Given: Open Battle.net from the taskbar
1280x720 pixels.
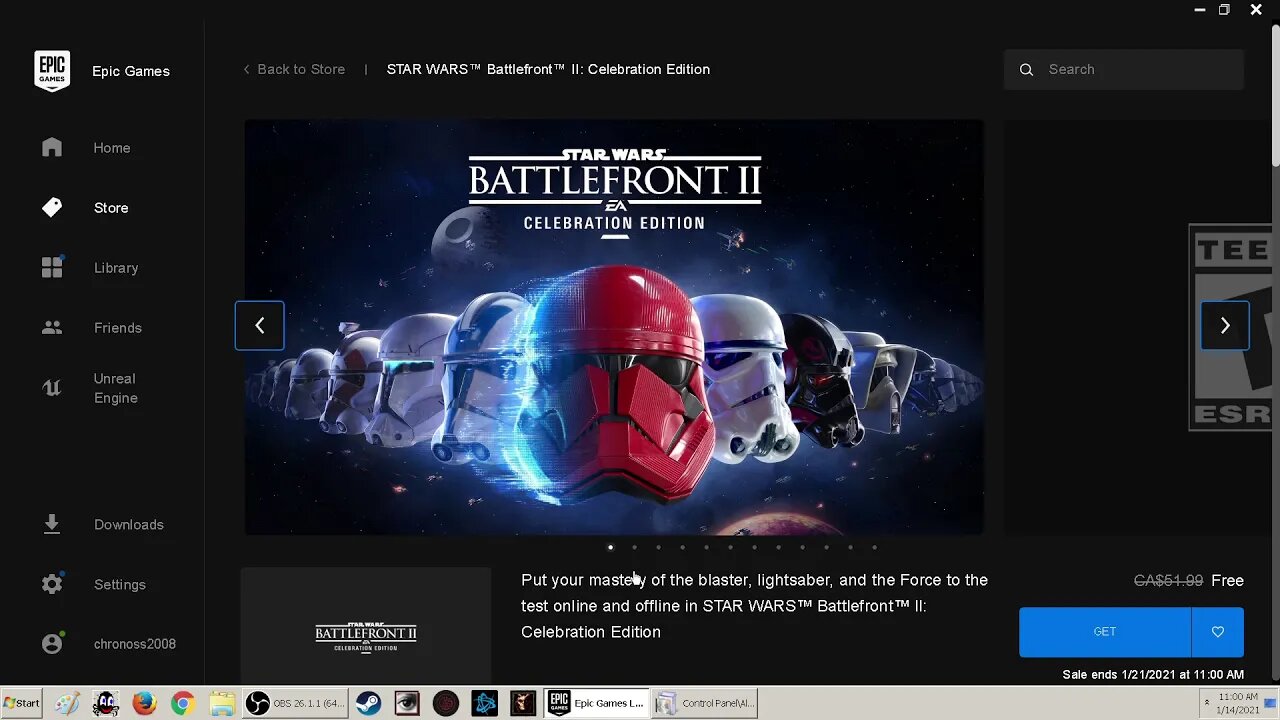Looking at the screenshot, I should (485, 704).
